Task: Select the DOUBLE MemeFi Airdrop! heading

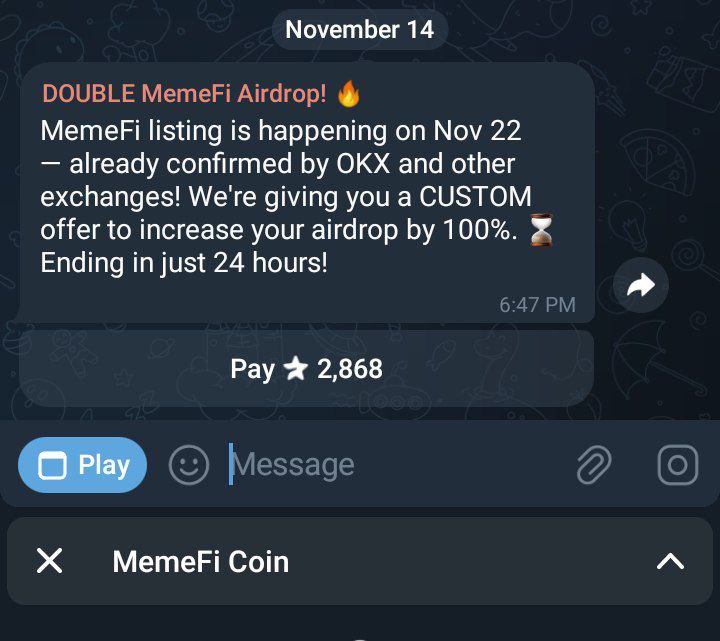Action: (x=184, y=93)
